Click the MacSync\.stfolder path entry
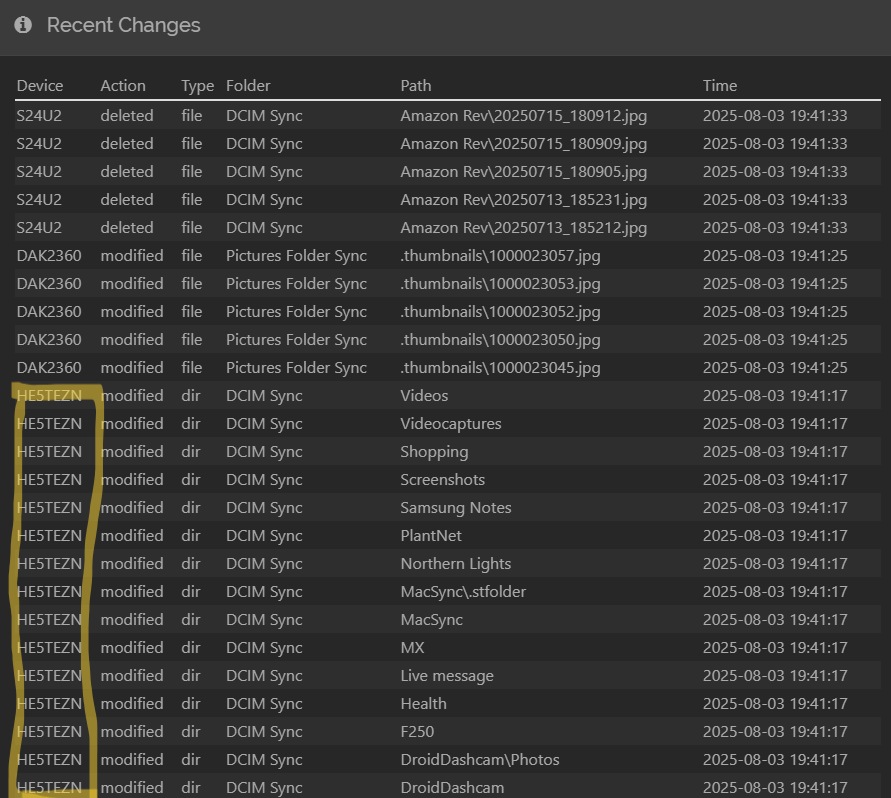The image size is (891, 798). coord(463,592)
